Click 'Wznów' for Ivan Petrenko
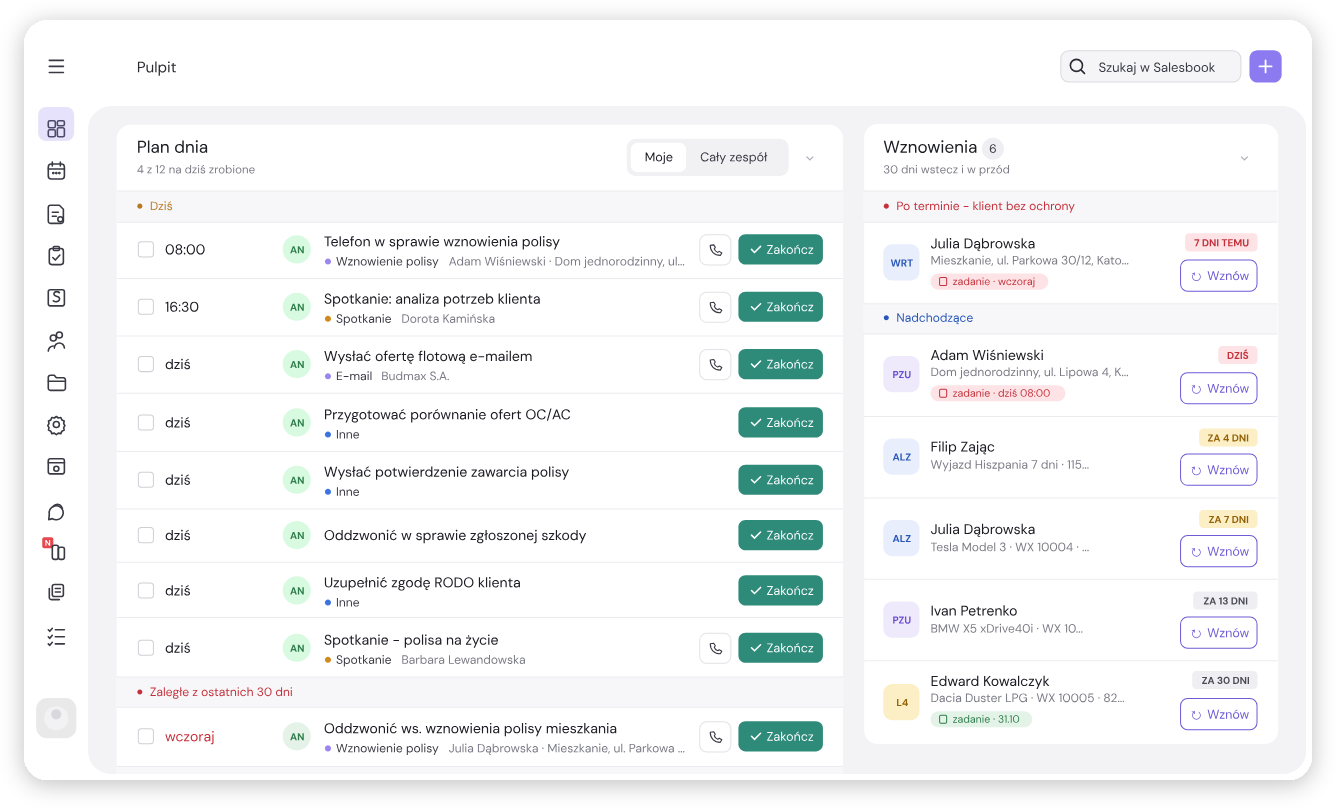This screenshot has width=1336, height=810. pyautogui.click(x=1219, y=633)
